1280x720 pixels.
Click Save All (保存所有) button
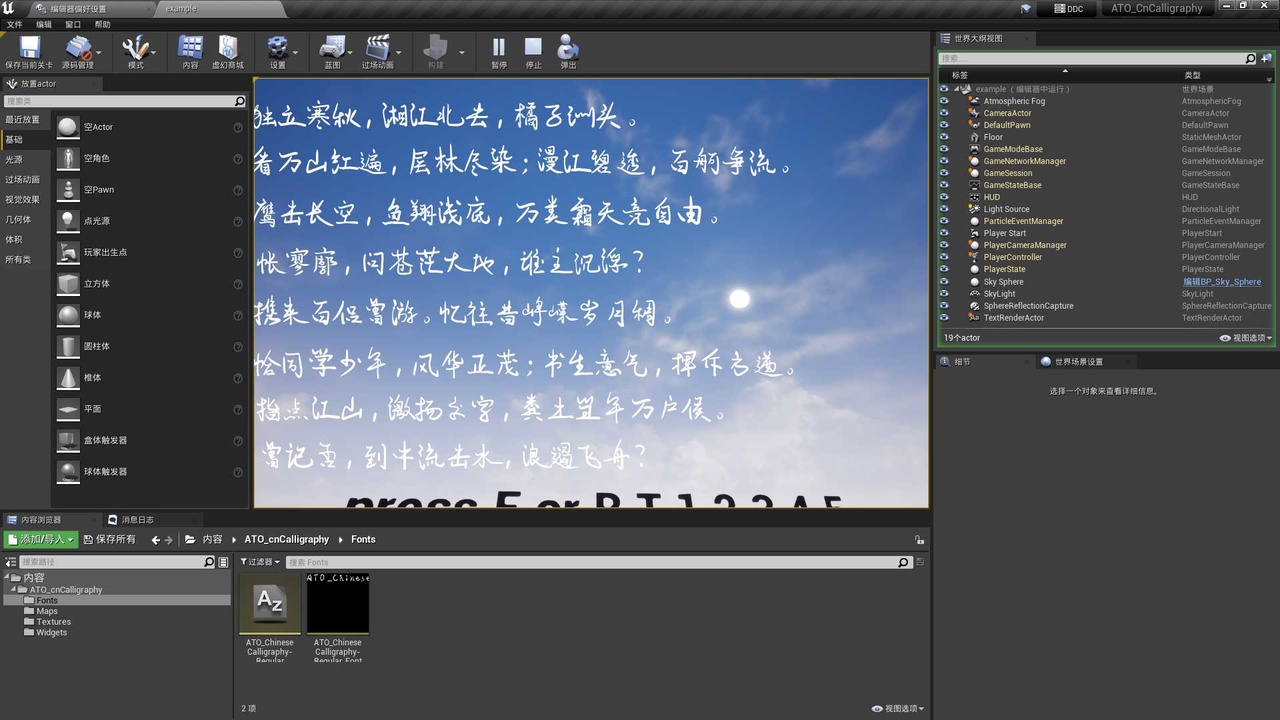[x=109, y=539]
